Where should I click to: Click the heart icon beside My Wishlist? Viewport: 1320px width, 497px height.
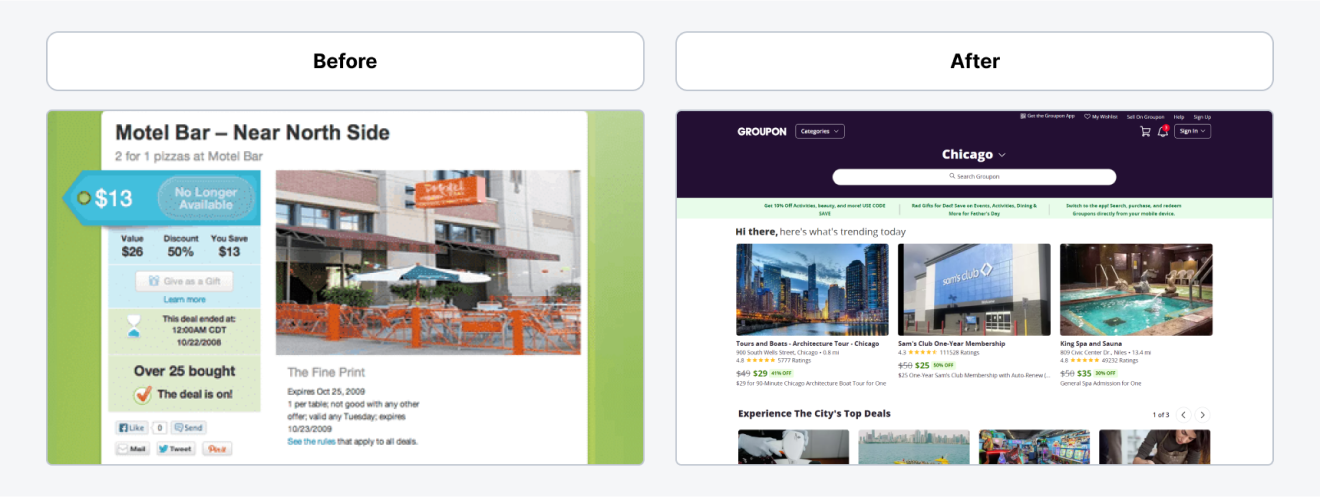click(1088, 116)
